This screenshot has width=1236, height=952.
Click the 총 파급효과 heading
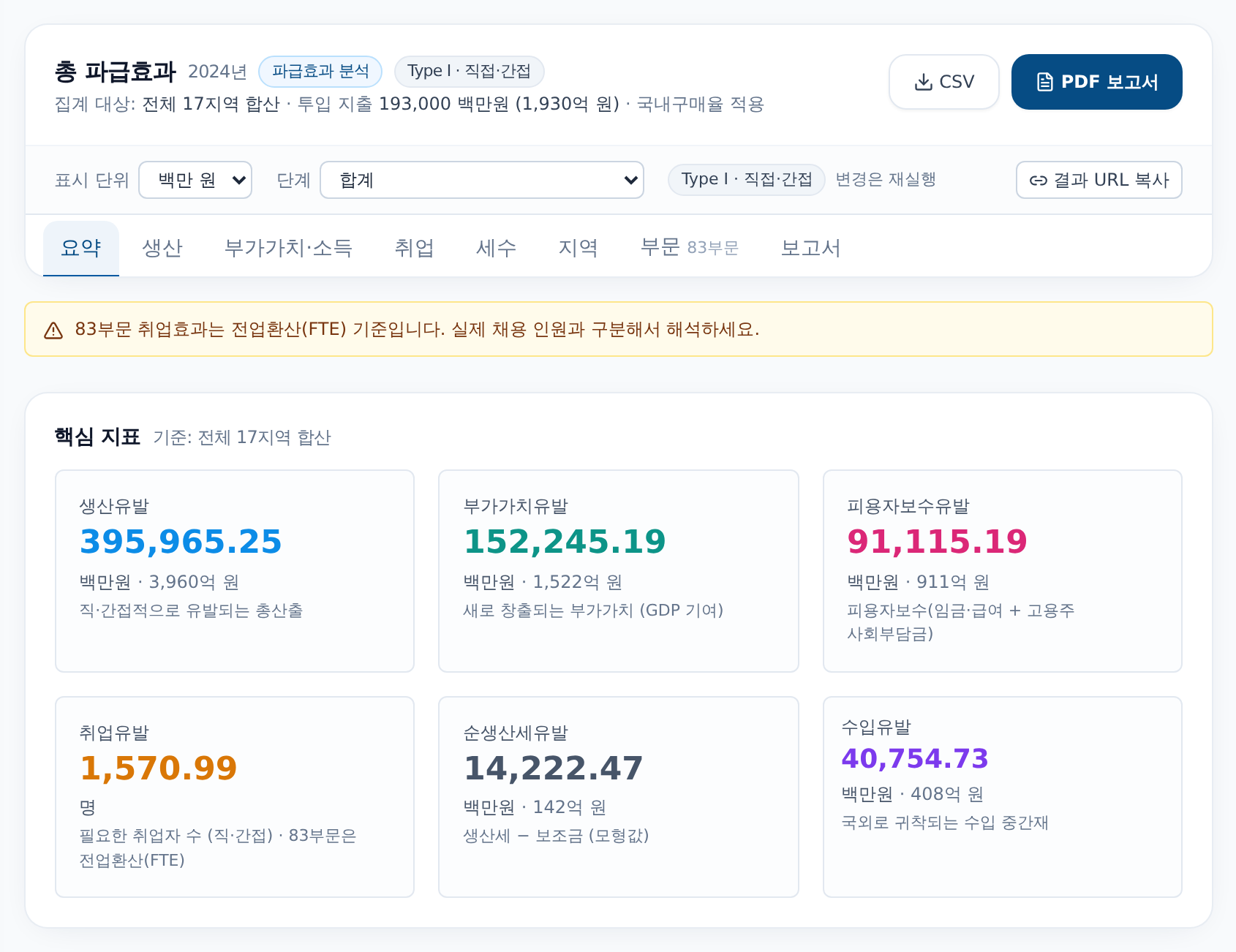tap(116, 72)
